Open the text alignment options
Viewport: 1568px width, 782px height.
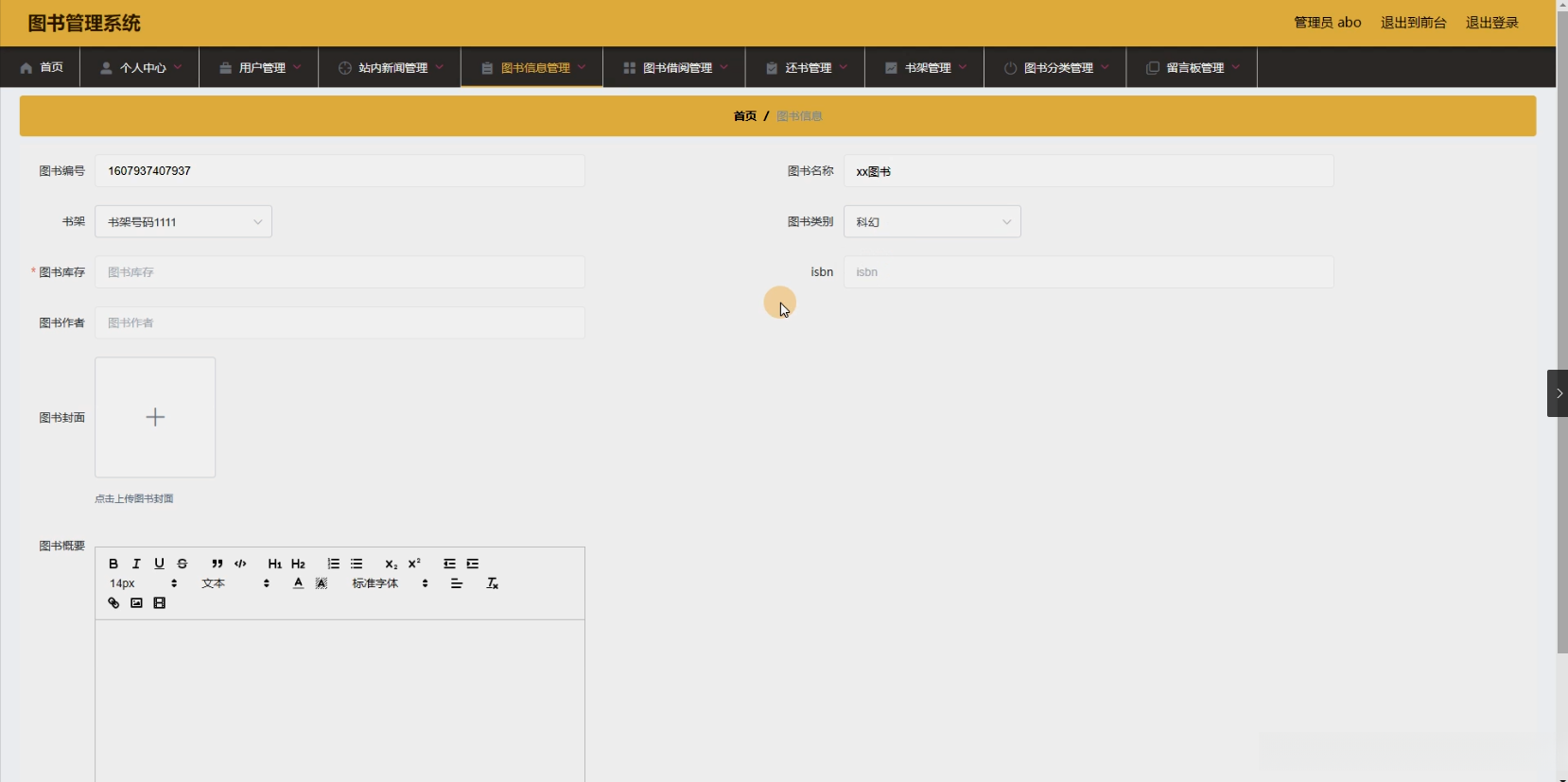457,583
